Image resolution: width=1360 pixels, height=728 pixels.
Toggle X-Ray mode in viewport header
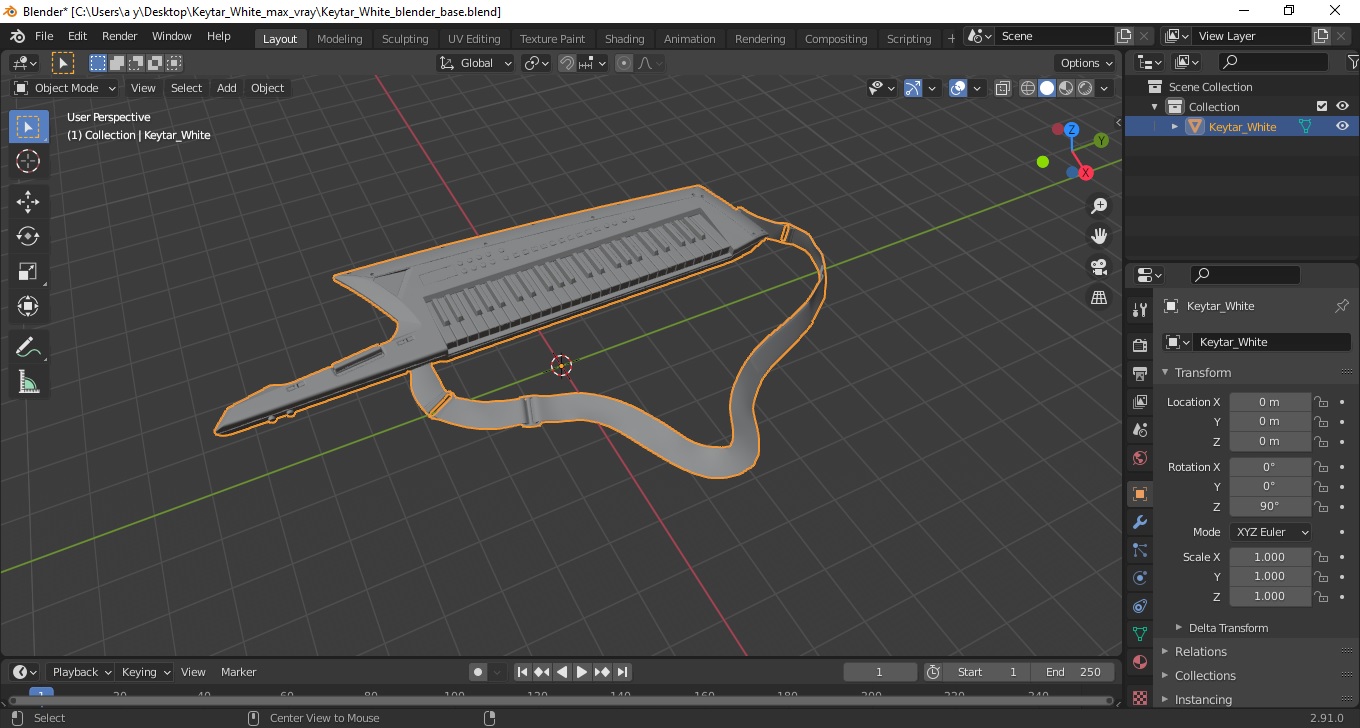1003,88
